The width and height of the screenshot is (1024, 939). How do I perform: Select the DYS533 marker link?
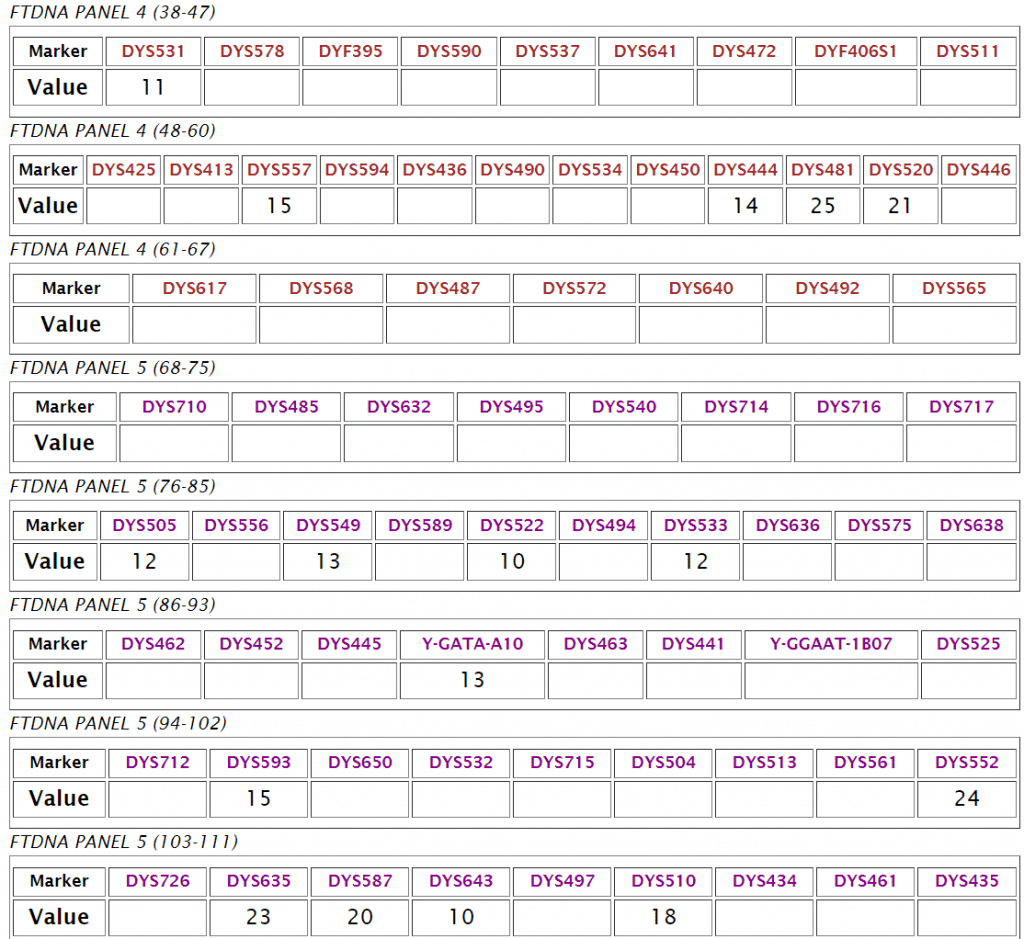pos(696,525)
